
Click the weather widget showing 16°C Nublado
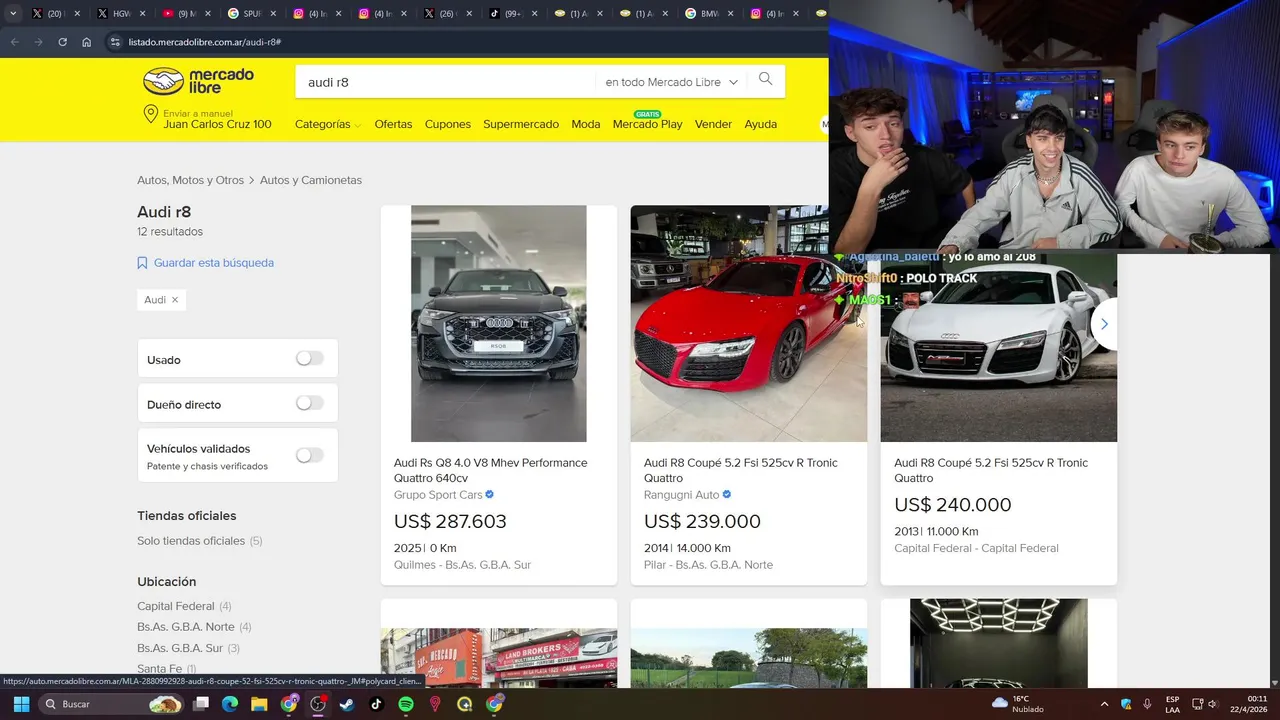pyautogui.click(x=1018, y=704)
